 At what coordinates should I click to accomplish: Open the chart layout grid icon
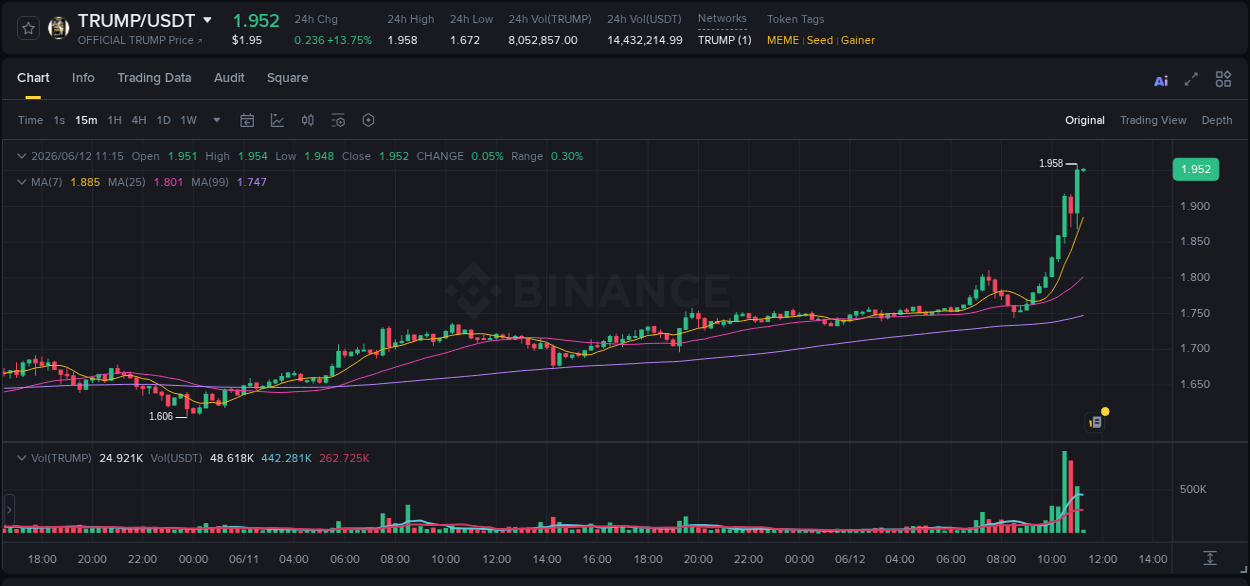pyautogui.click(x=1223, y=79)
